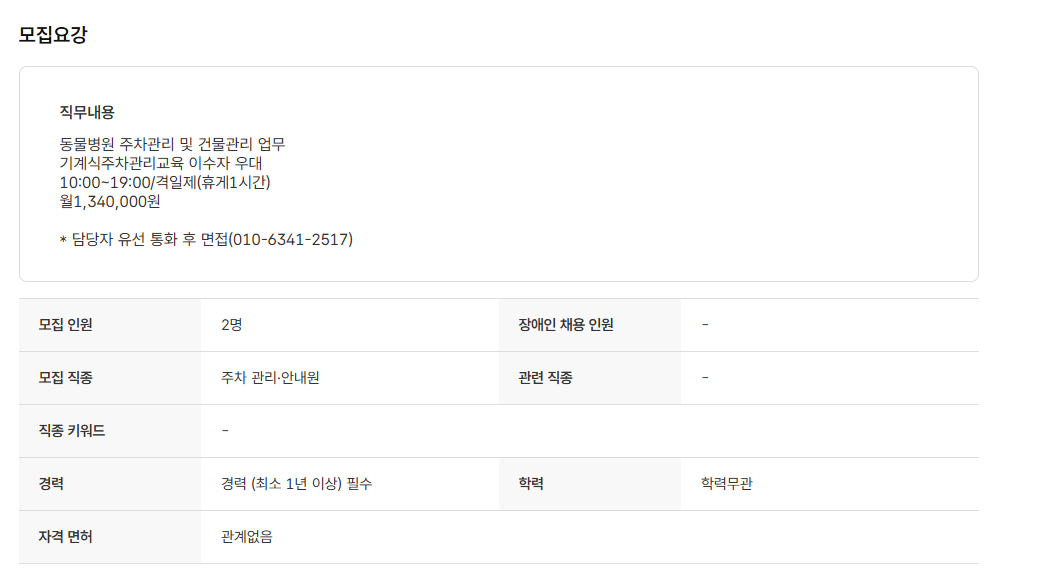Click the 관계없음 license value
The image size is (1054, 578).
[x=247, y=537]
